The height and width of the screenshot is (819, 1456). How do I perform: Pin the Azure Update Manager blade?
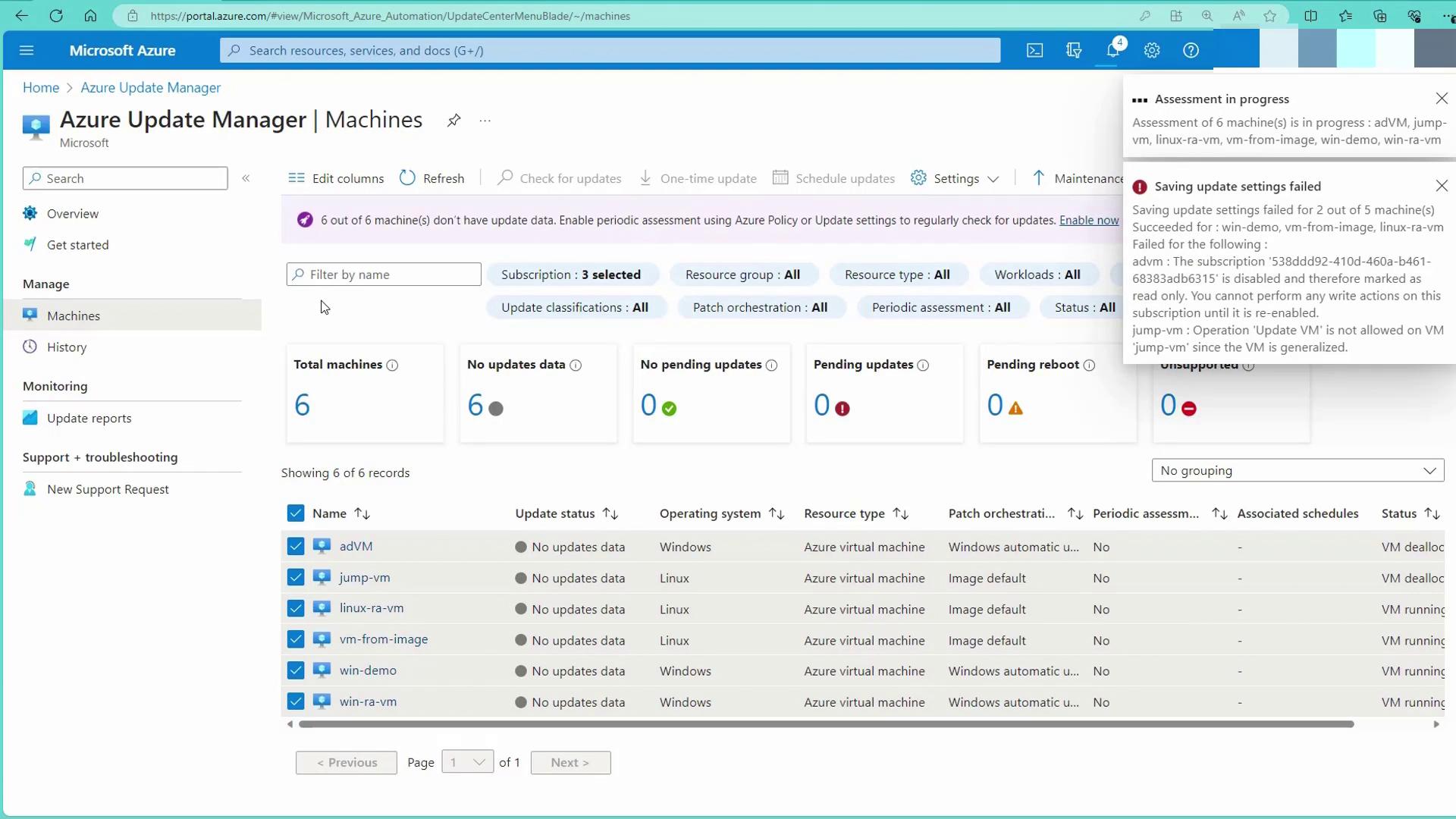click(x=453, y=121)
